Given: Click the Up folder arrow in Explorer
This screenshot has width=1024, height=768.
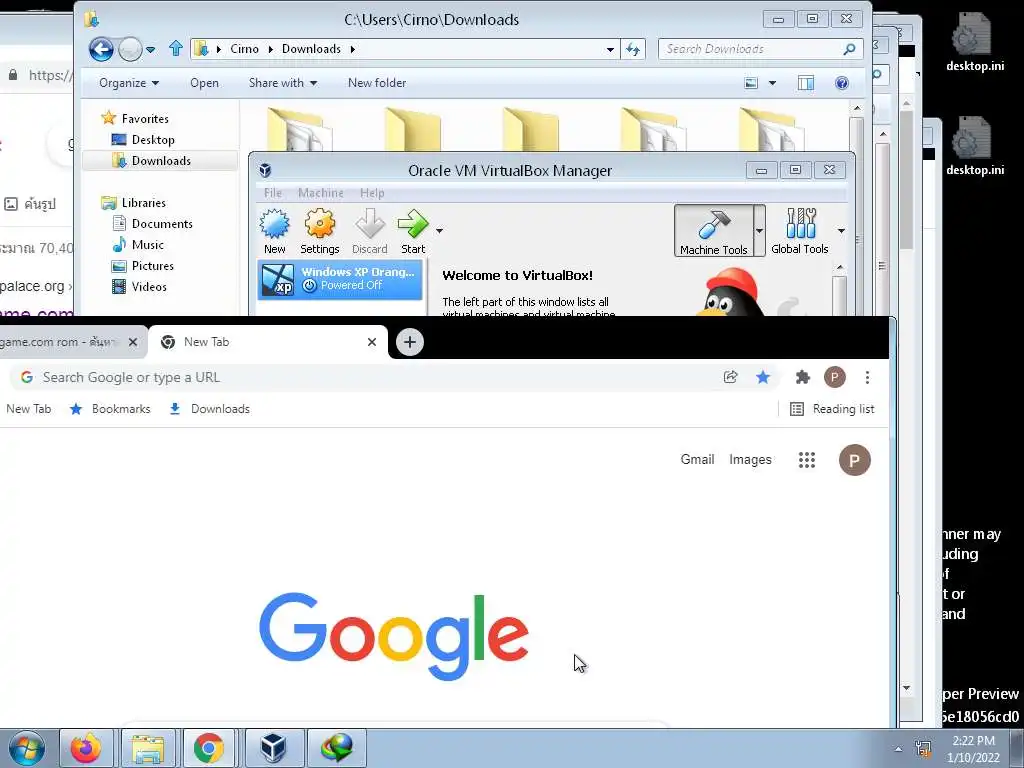Looking at the screenshot, I should tap(175, 48).
